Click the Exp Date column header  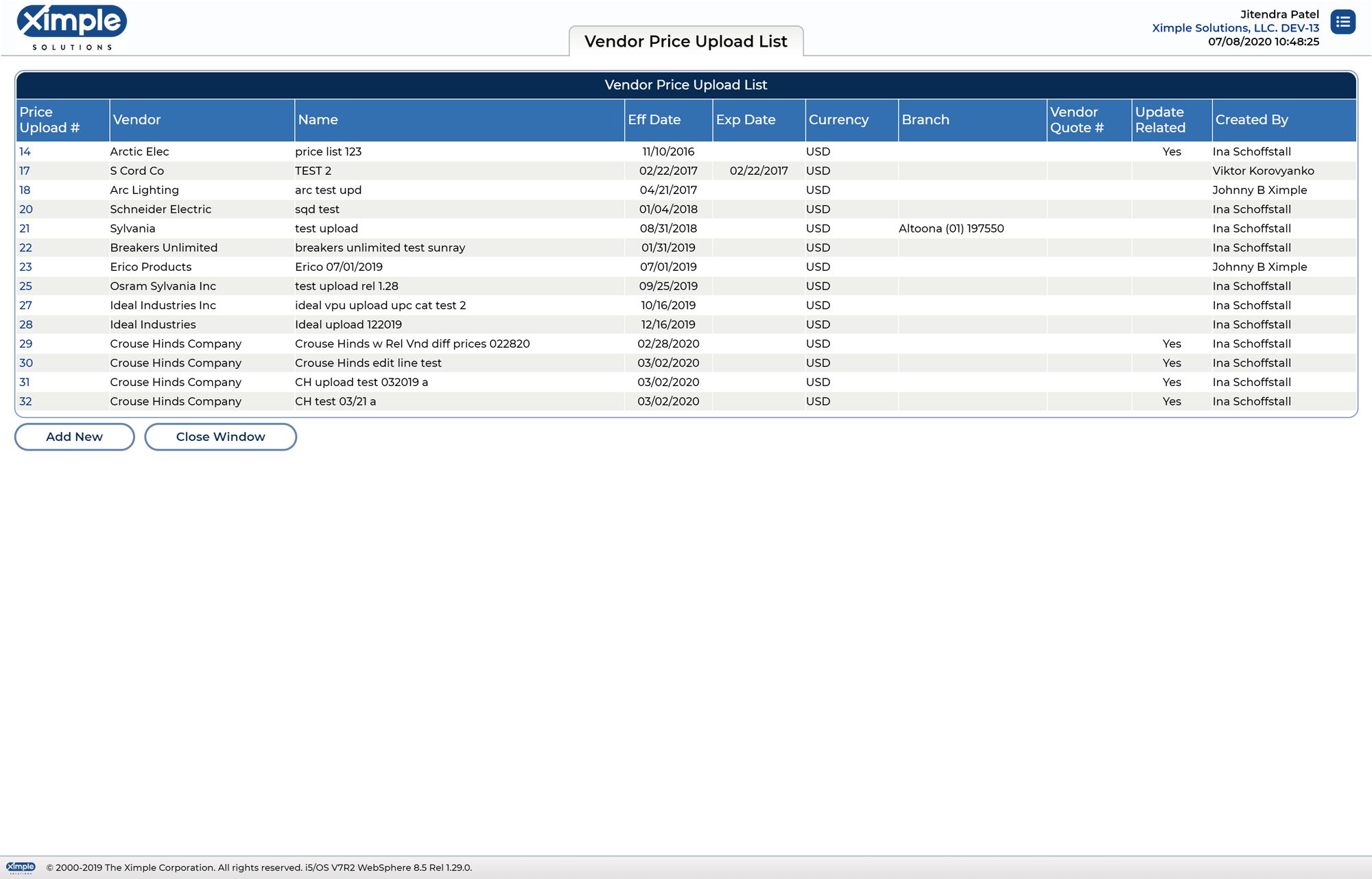(x=759, y=120)
